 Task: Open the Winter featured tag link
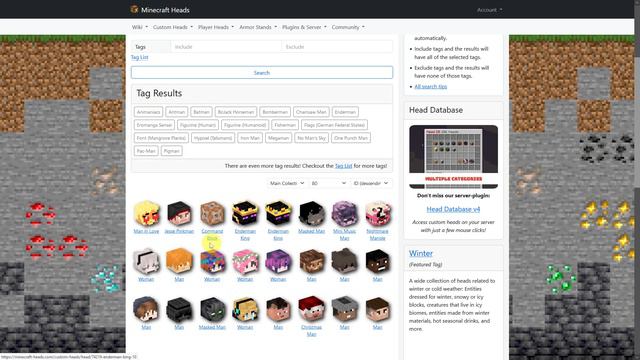pos(421,253)
